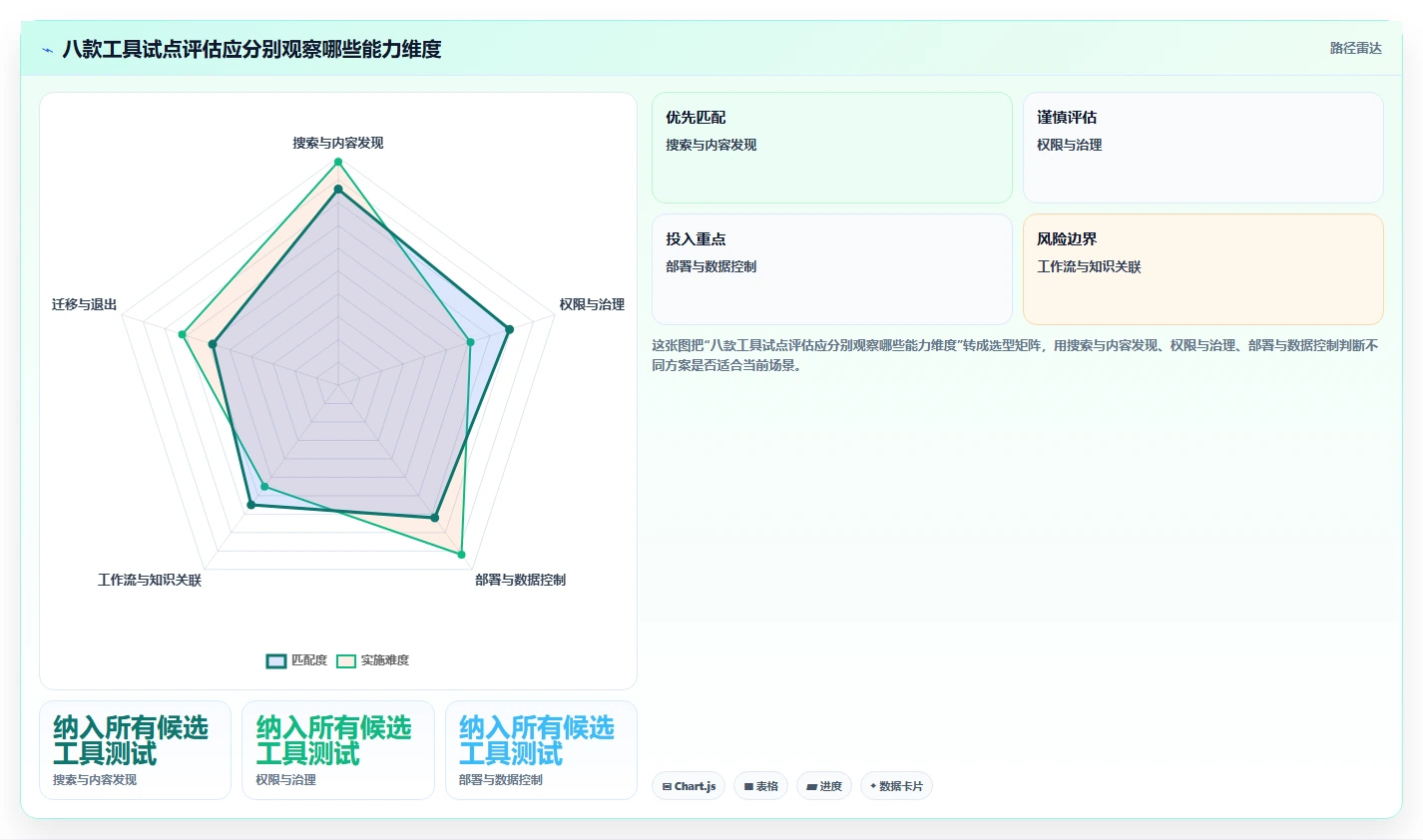Select the 进度 tag
The height and width of the screenshot is (840, 1423).
[x=824, y=786]
